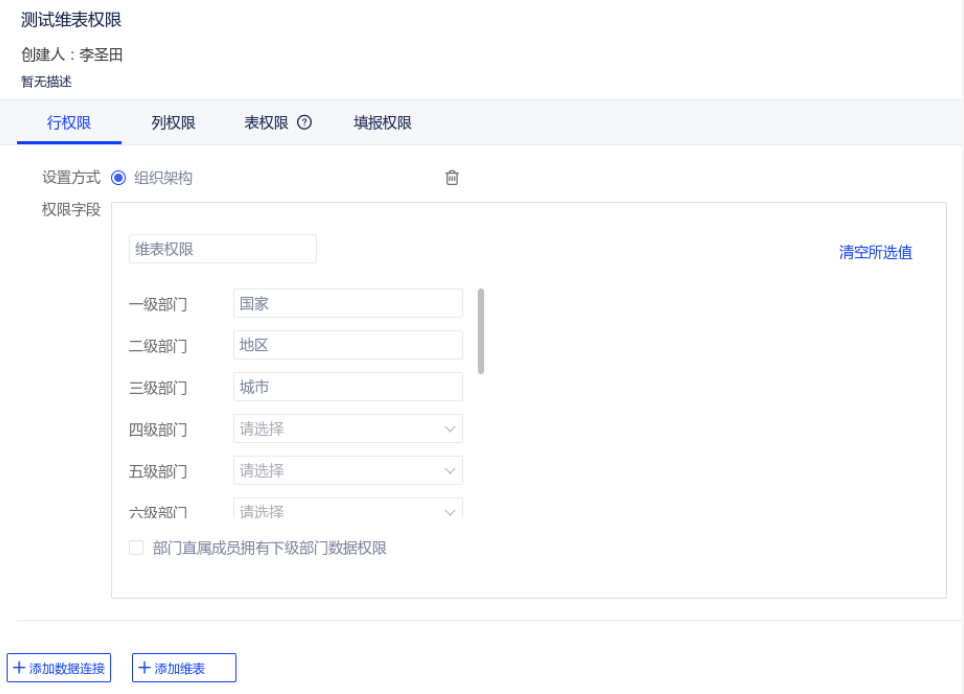Screen dimensions: 964x694
Task: Click the 一级部门 field showing 国家
Action: click(347, 303)
